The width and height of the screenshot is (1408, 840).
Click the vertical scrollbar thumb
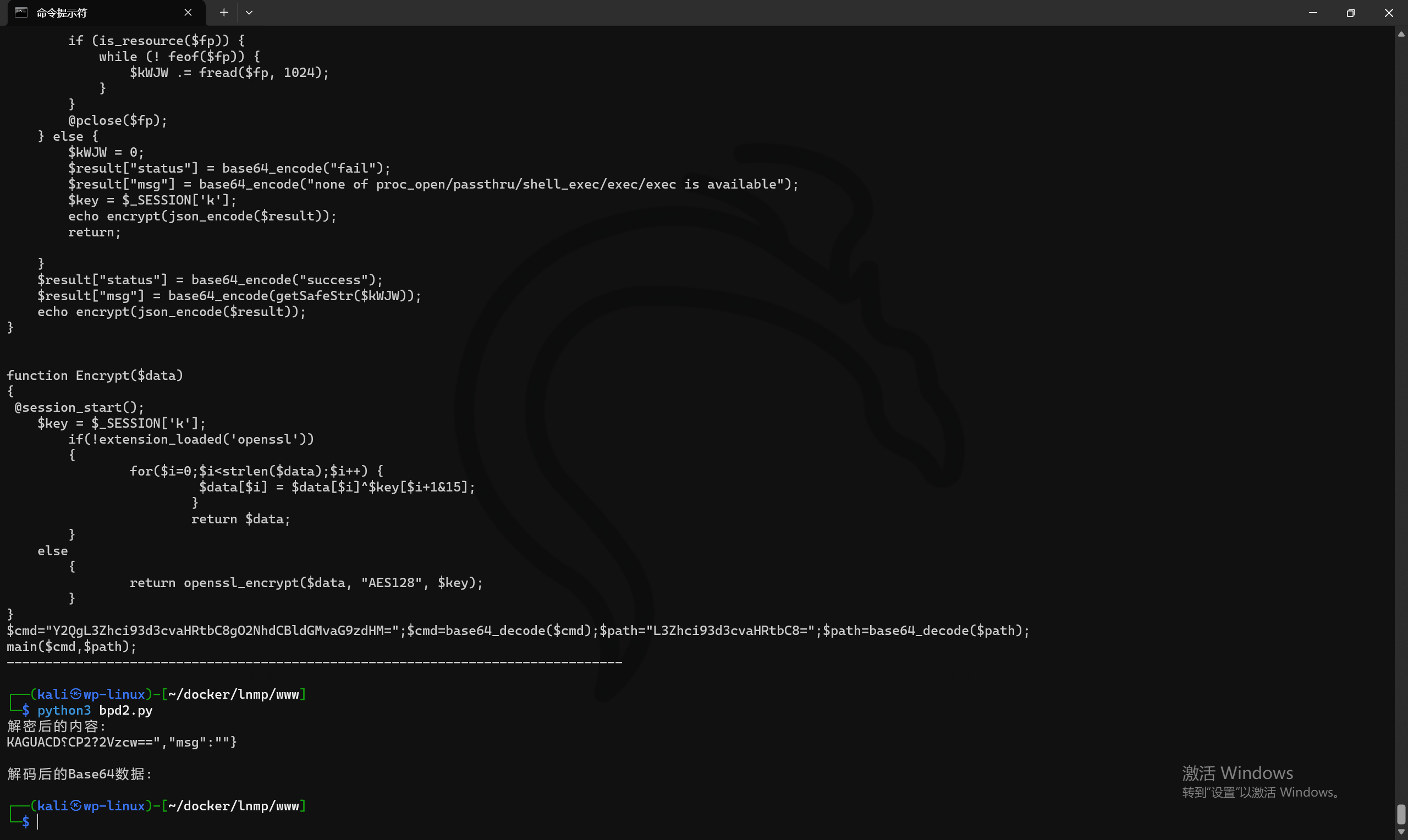(x=1401, y=815)
